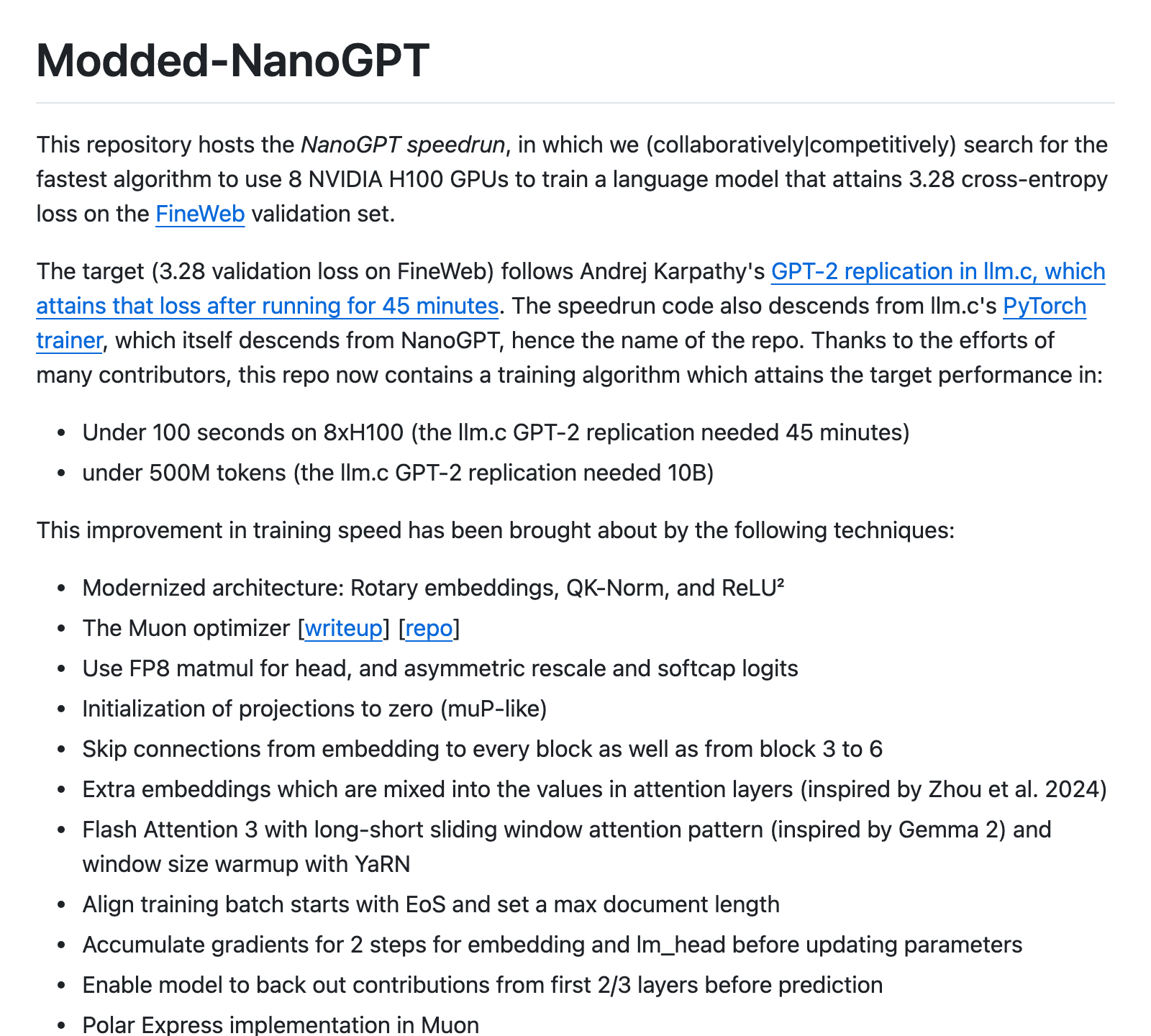The width and height of the screenshot is (1151, 1036).
Task: Click the italic NanoGPT speedrun text
Action: click(402, 145)
